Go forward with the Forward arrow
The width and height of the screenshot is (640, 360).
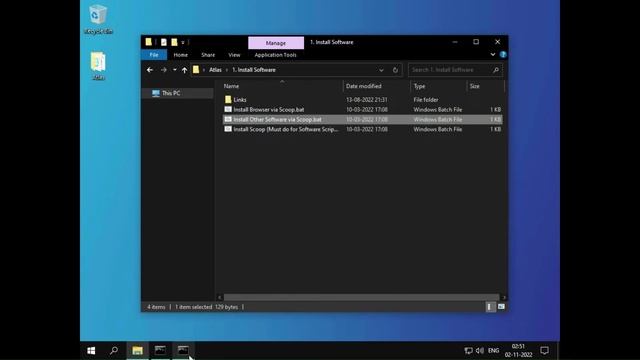(164, 70)
